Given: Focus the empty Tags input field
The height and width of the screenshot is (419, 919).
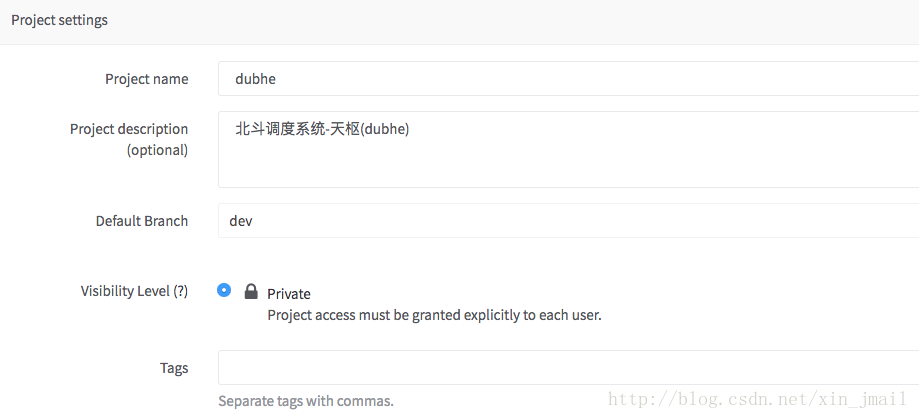Looking at the screenshot, I should pos(567,367).
